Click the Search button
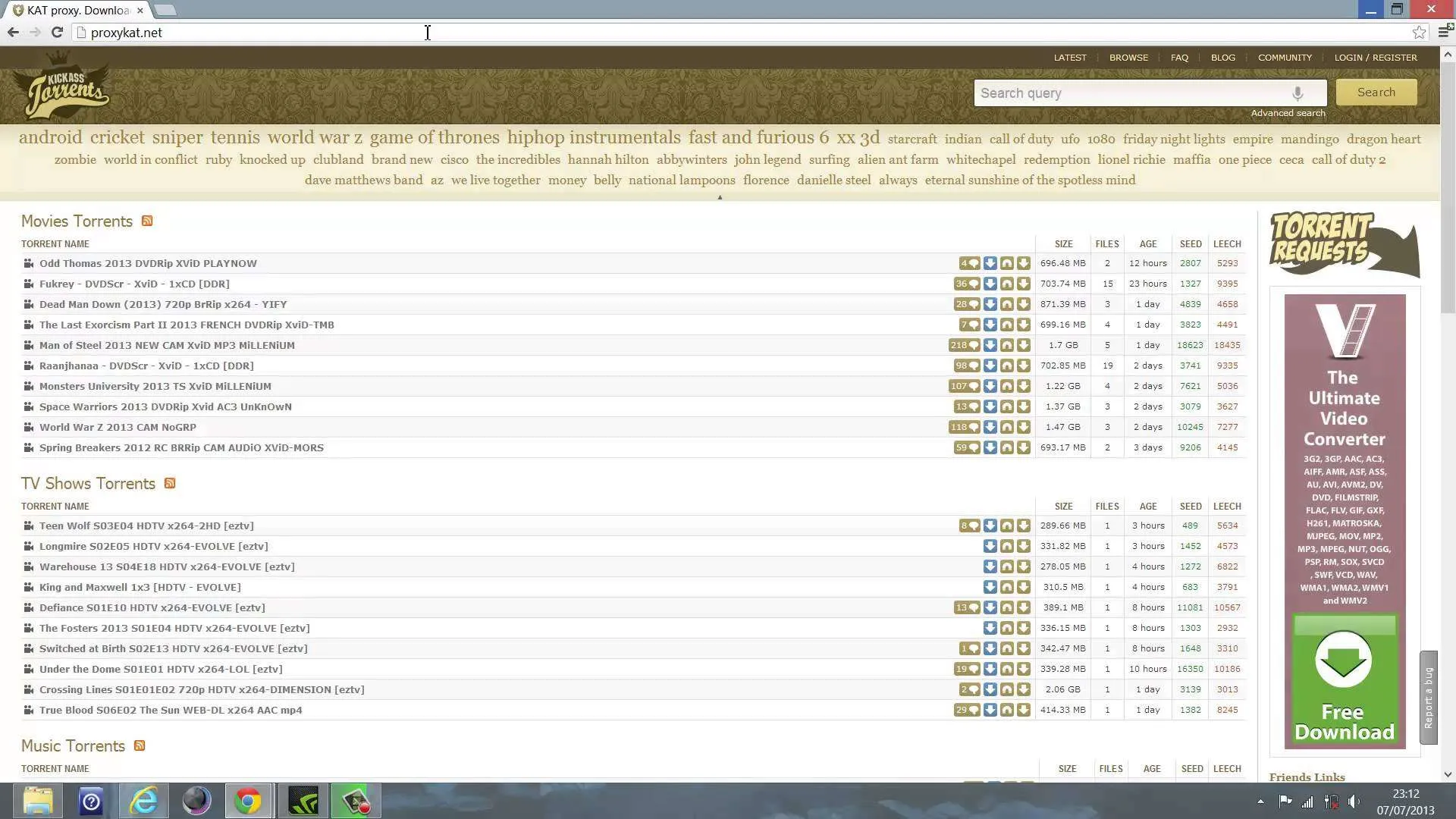This screenshot has height=819, width=1456. pyautogui.click(x=1376, y=93)
